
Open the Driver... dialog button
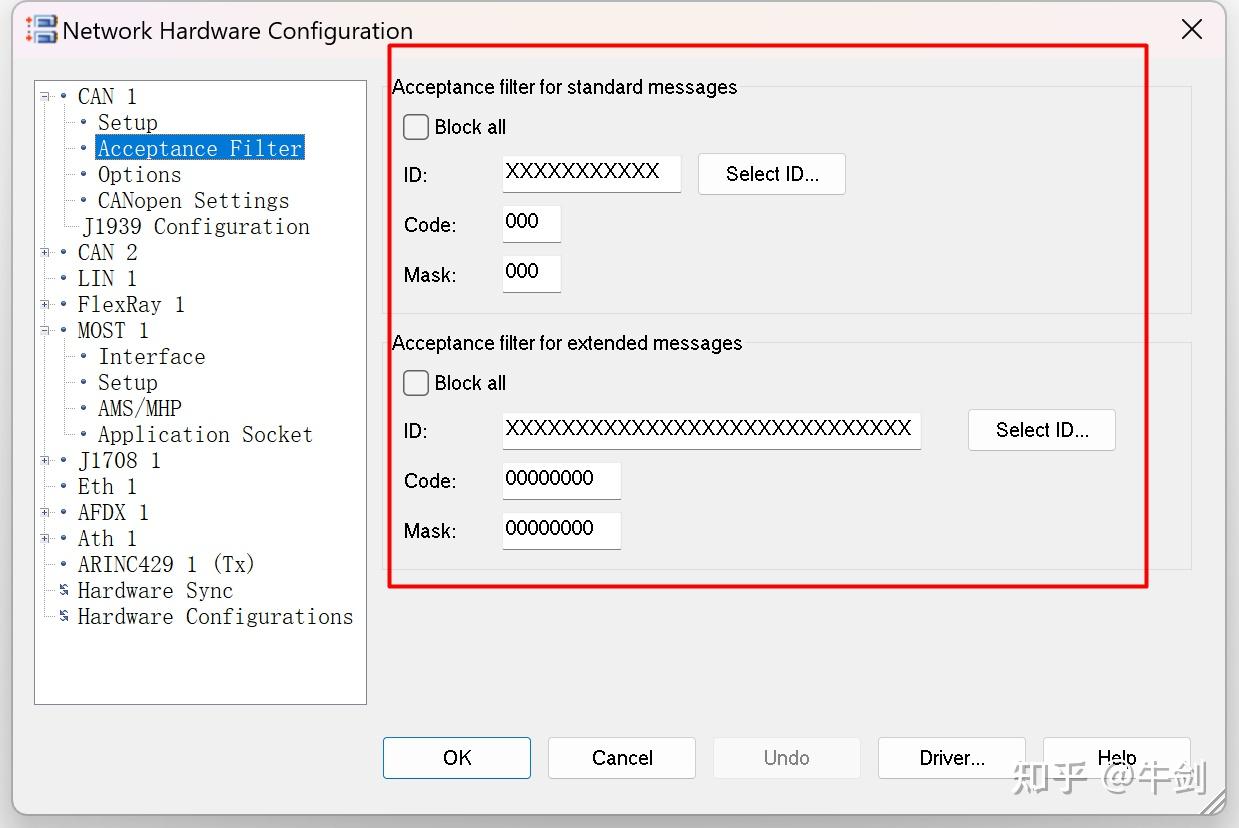pos(951,758)
